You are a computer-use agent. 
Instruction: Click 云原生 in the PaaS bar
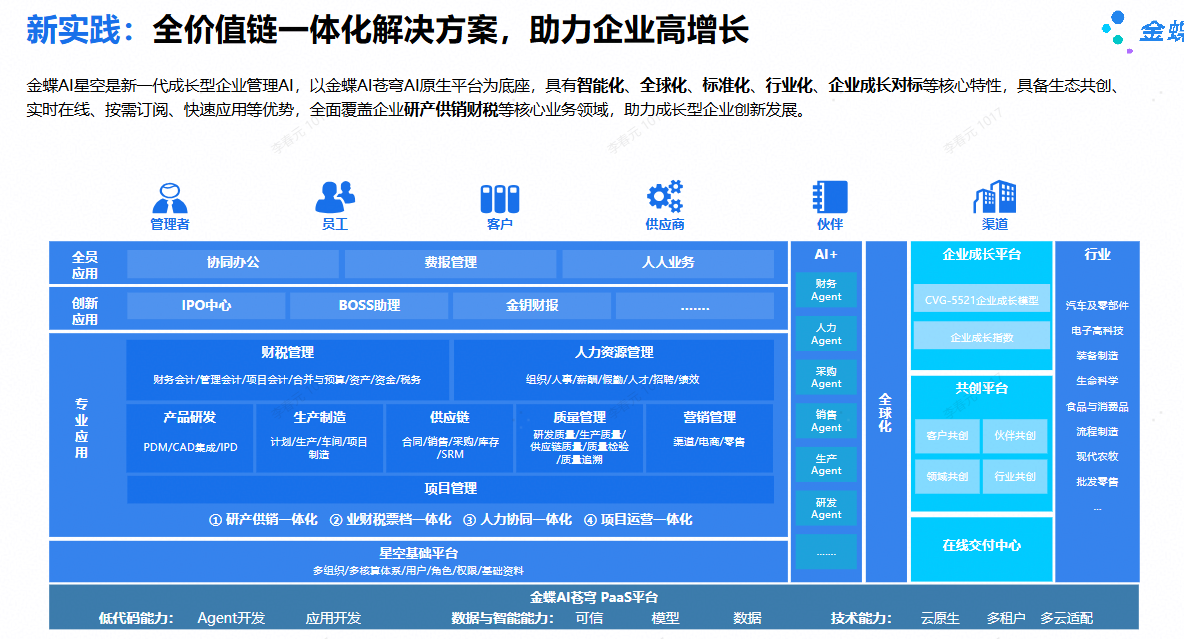click(x=940, y=618)
